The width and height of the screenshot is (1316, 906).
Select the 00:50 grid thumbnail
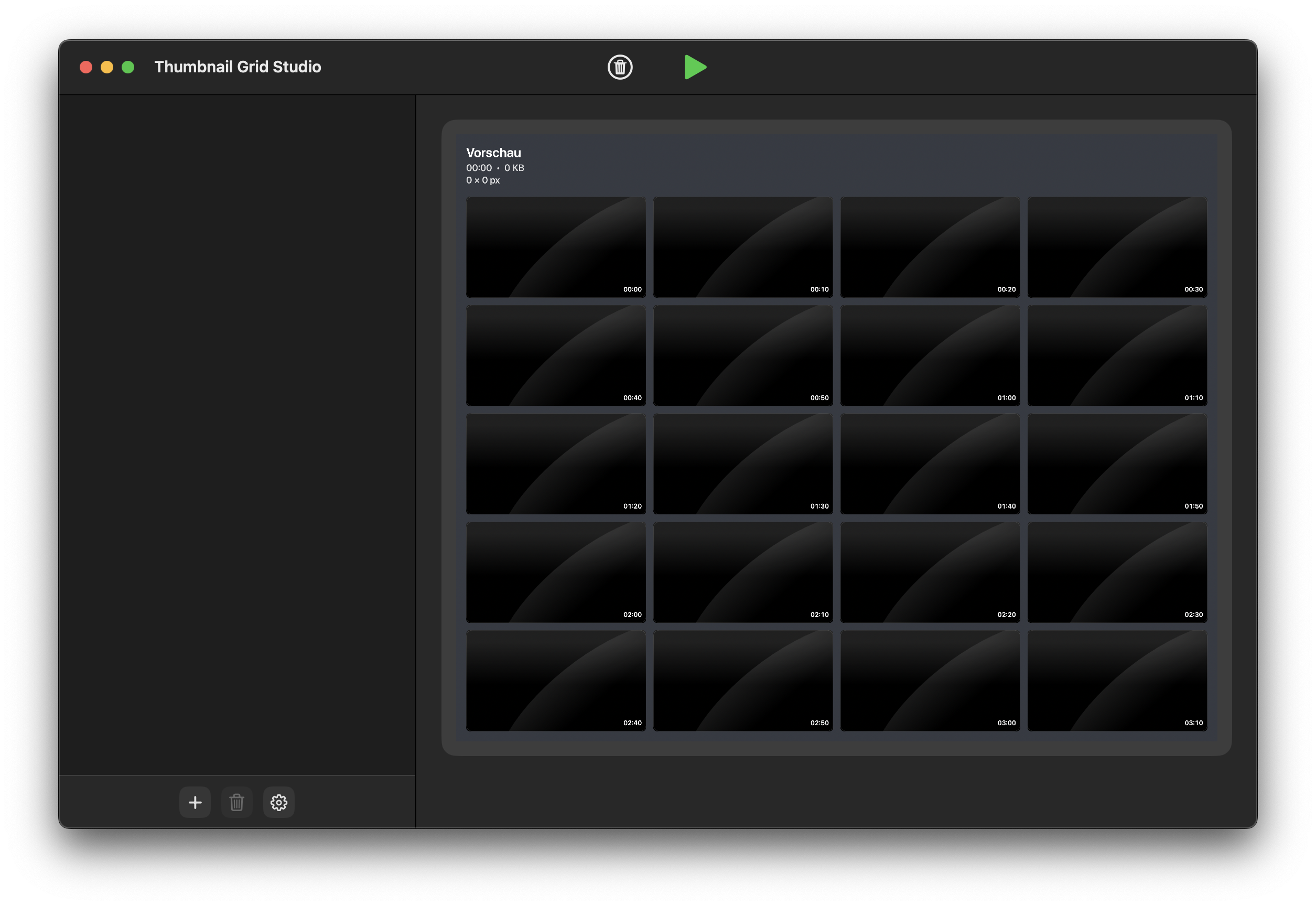click(742, 355)
